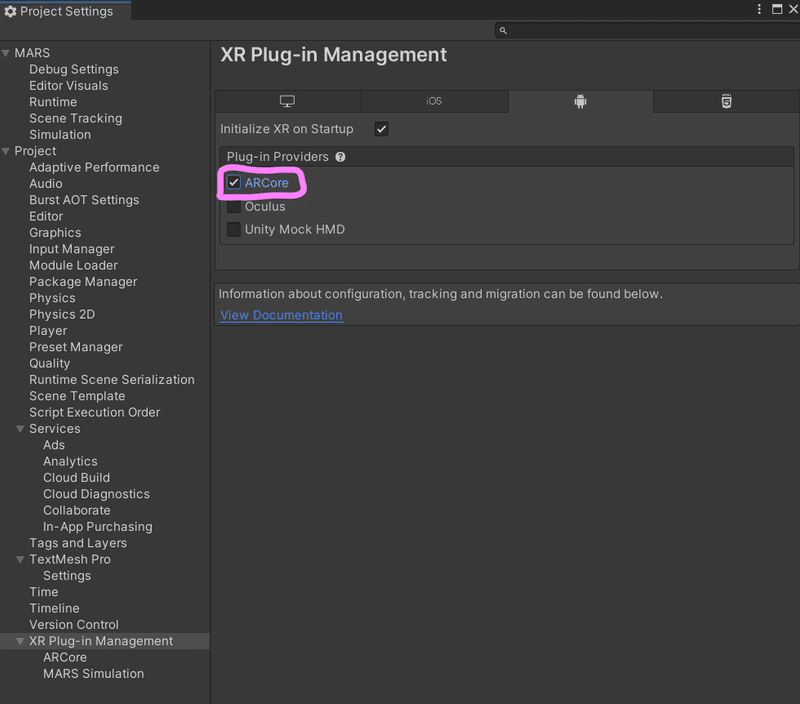Switch to the desktop platform tab

pyautogui.click(x=287, y=101)
